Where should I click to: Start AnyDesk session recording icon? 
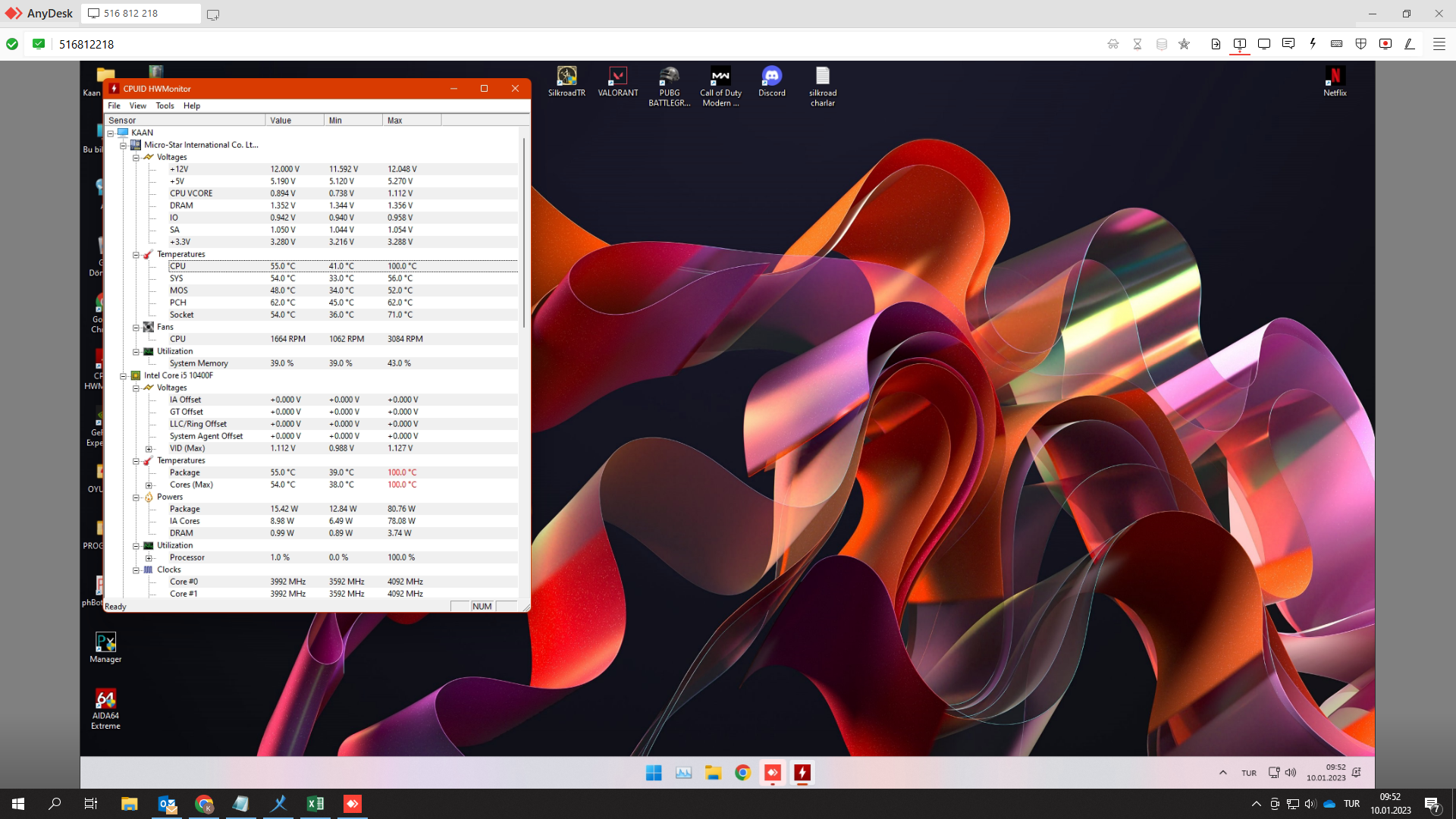[x=1385, y=44]
